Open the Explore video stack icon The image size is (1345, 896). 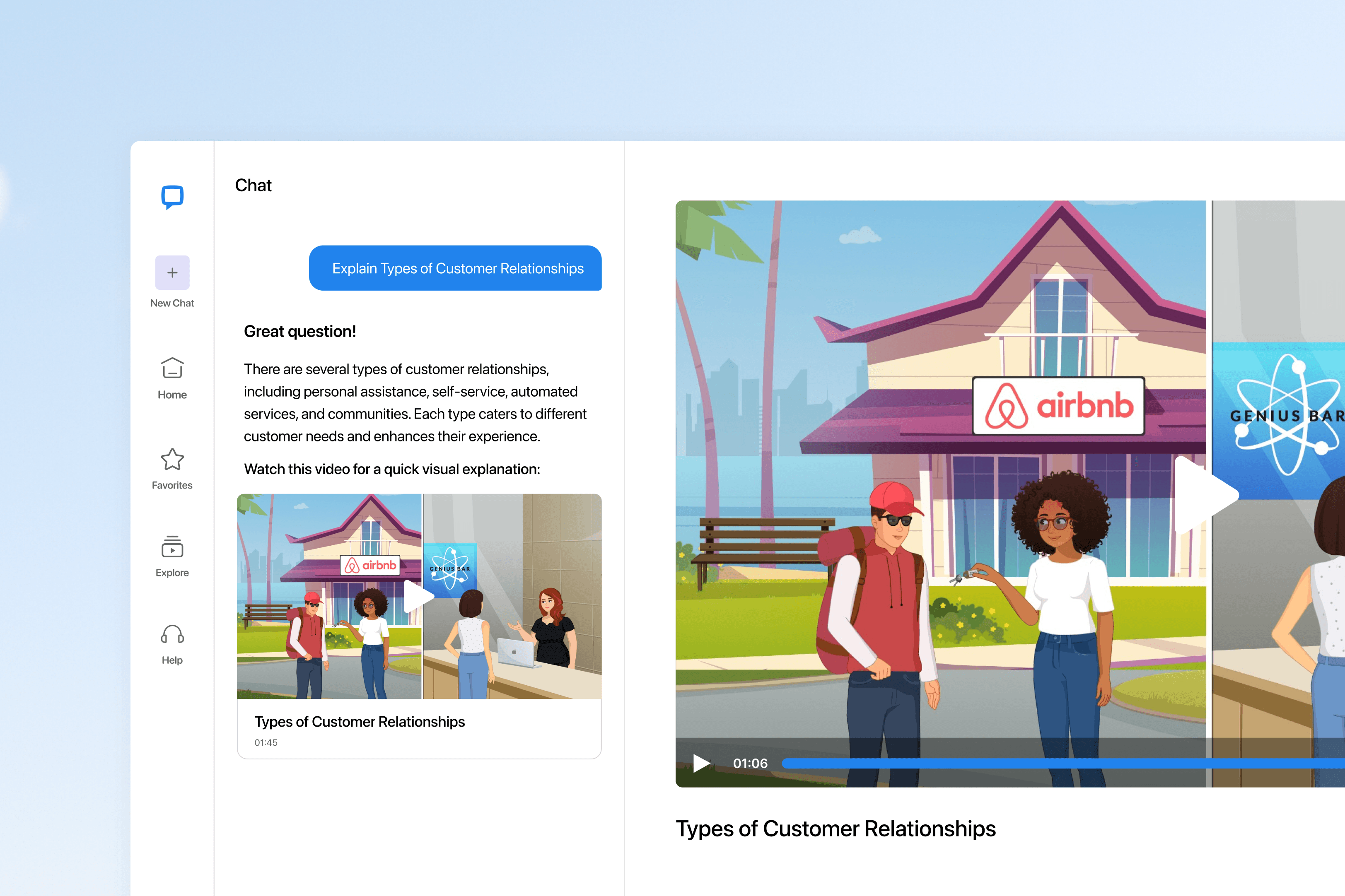(172, 547)
